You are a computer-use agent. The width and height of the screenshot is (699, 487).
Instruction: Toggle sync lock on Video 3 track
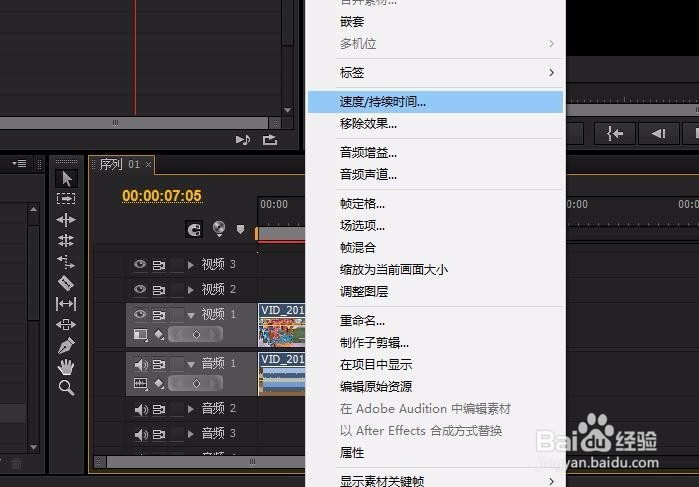(x=159, y=265)
